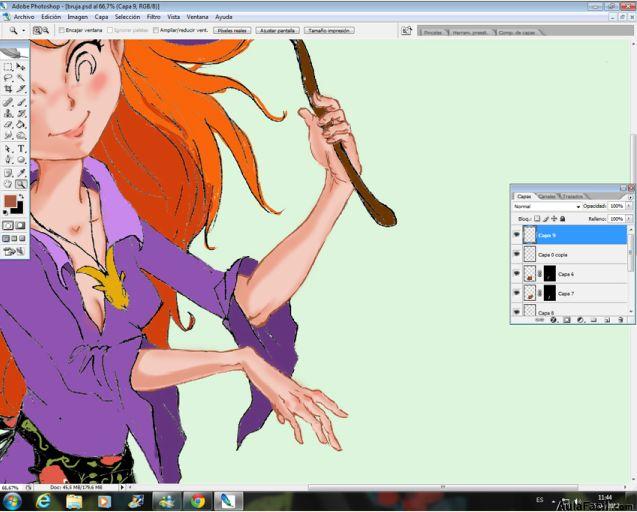
Task: Switch to the Canales tab
Action: point(547,196)
